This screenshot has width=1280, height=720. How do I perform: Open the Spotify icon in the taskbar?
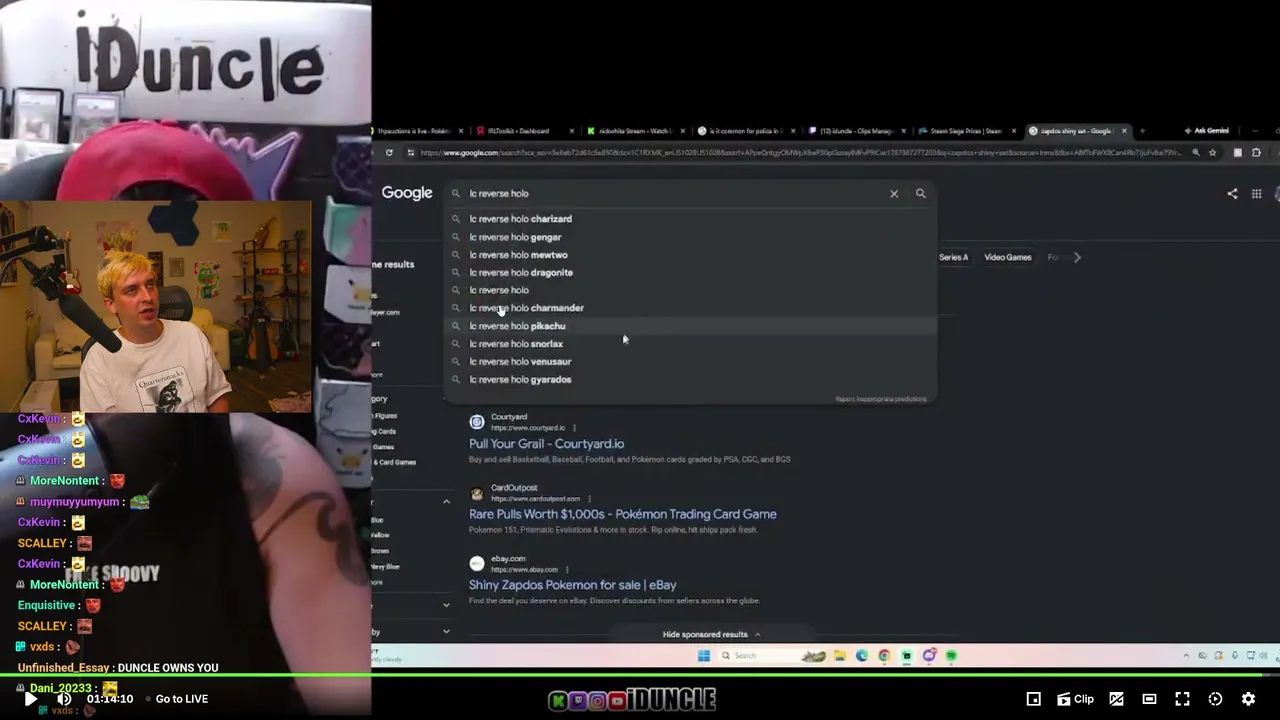coord(951,656)
